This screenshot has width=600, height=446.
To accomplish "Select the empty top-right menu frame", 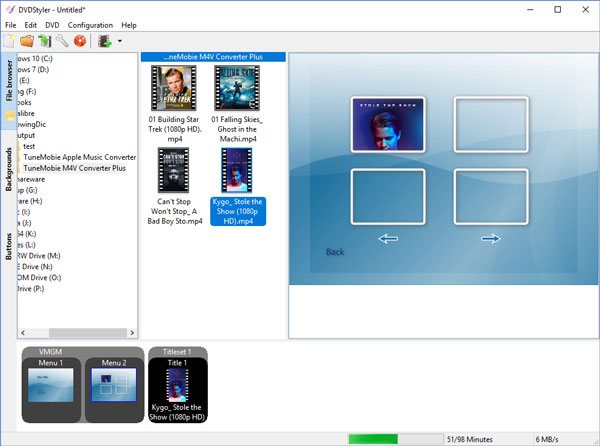I will [491, 124].
